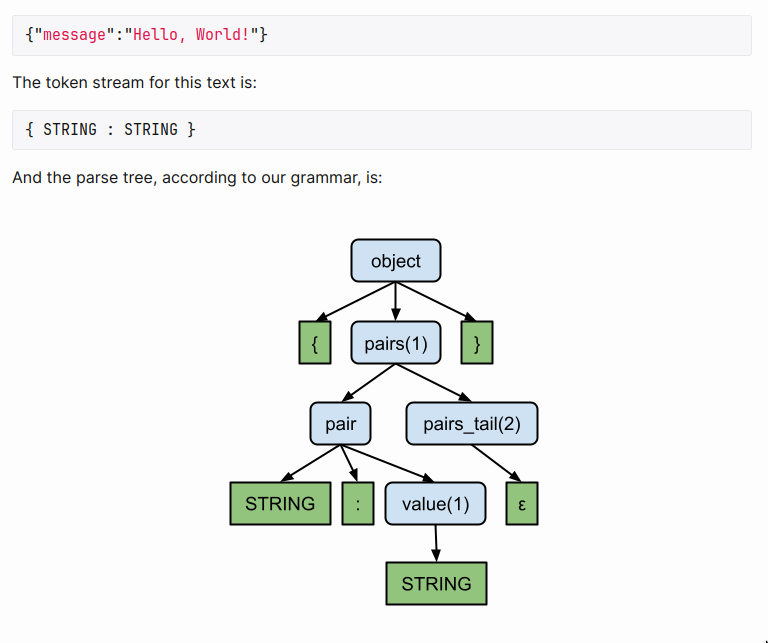
Task: Click the green "}" leaf in the tree
Action: click(477, 343)
